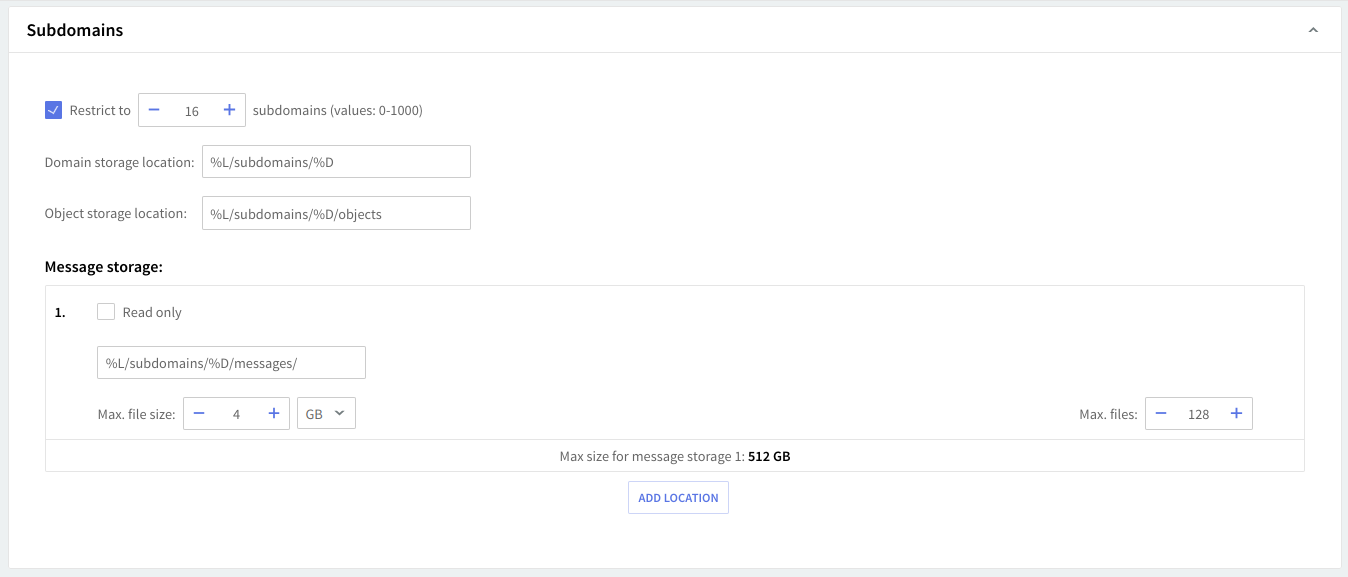
Task: Uncheck the Restrict to checkbox
Action: [x=54, y=110]
